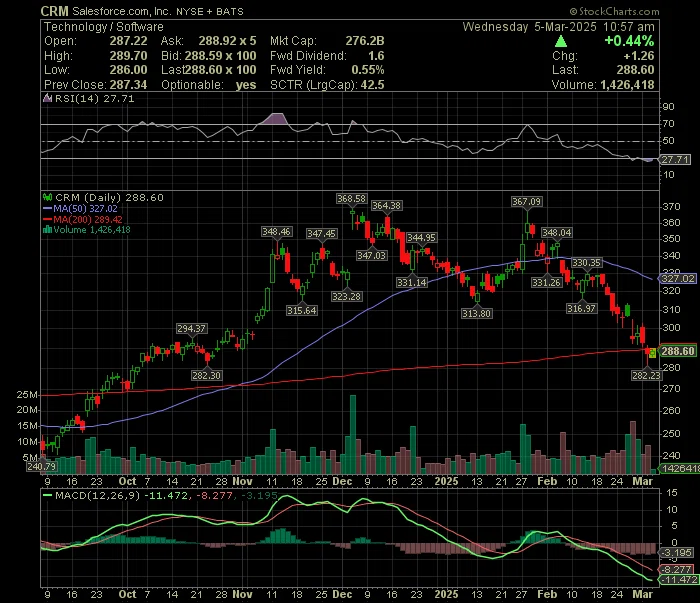Viewport: 700px width, 603px height.
Task: Click the 240.79 starting price label
Action: pyautogui.click(x=42, y=467)
